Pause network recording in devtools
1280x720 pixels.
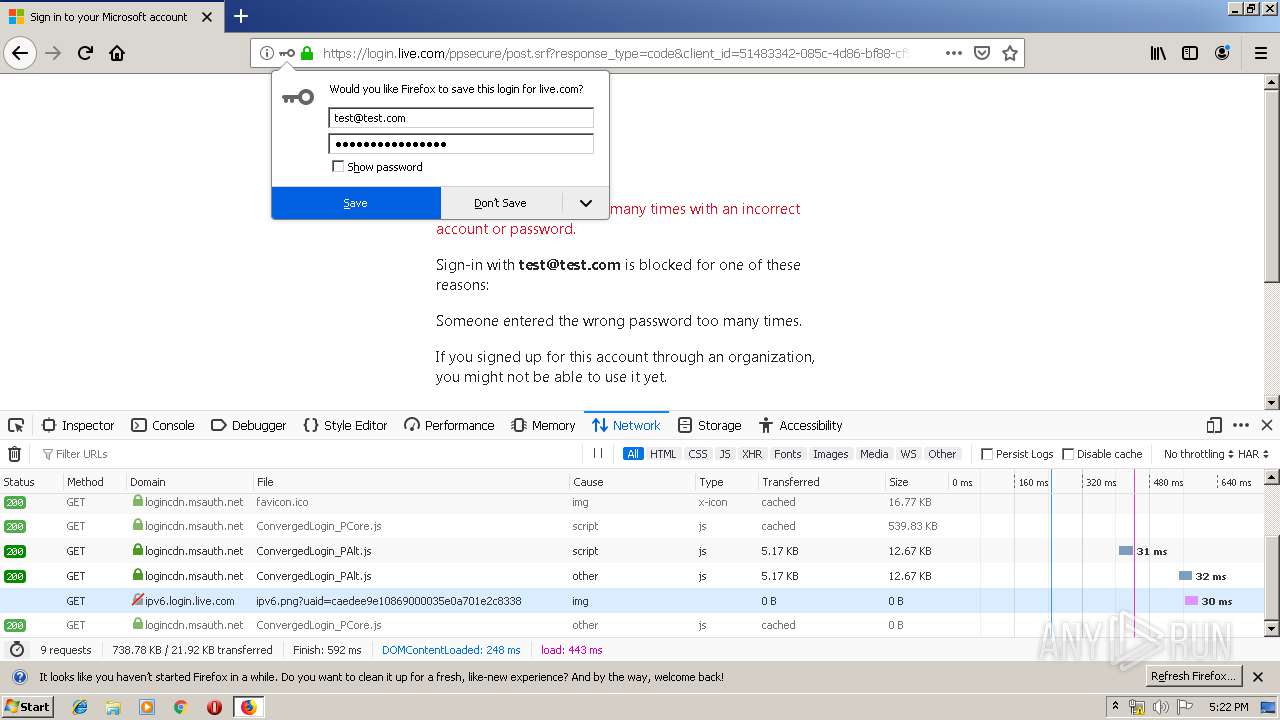[598, 454]
